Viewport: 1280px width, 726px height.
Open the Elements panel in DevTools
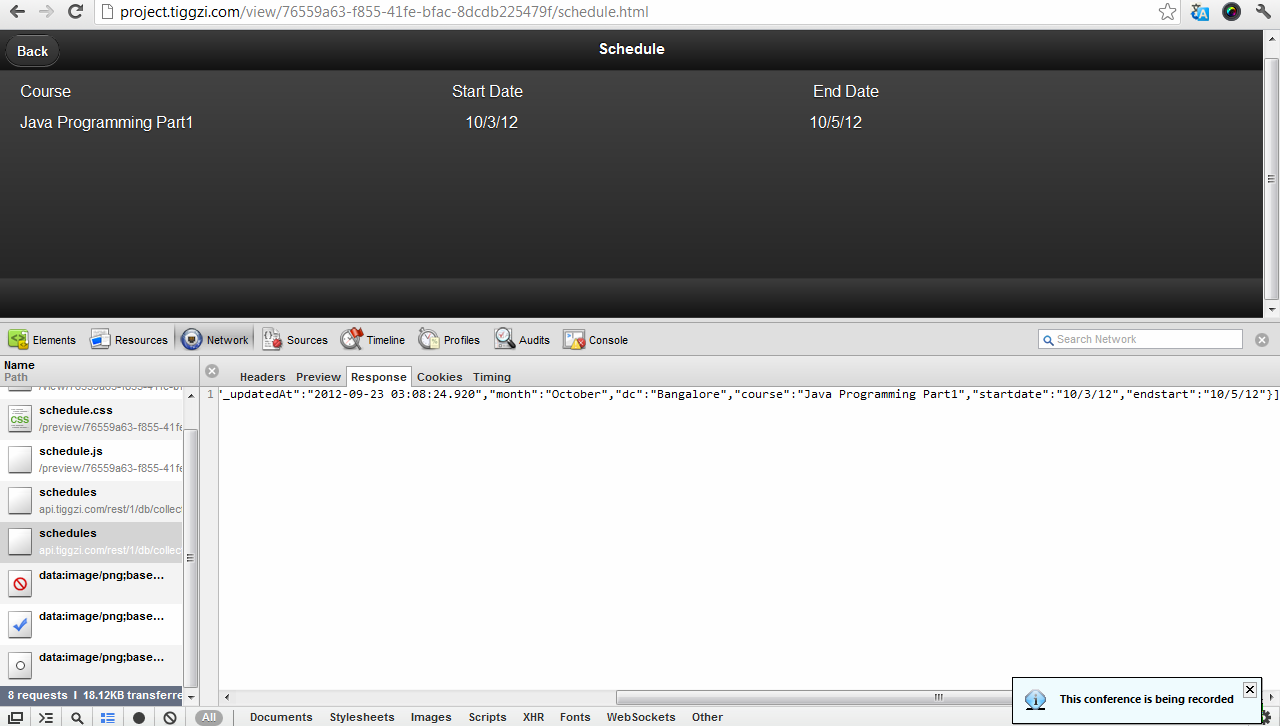click(42, 340)
